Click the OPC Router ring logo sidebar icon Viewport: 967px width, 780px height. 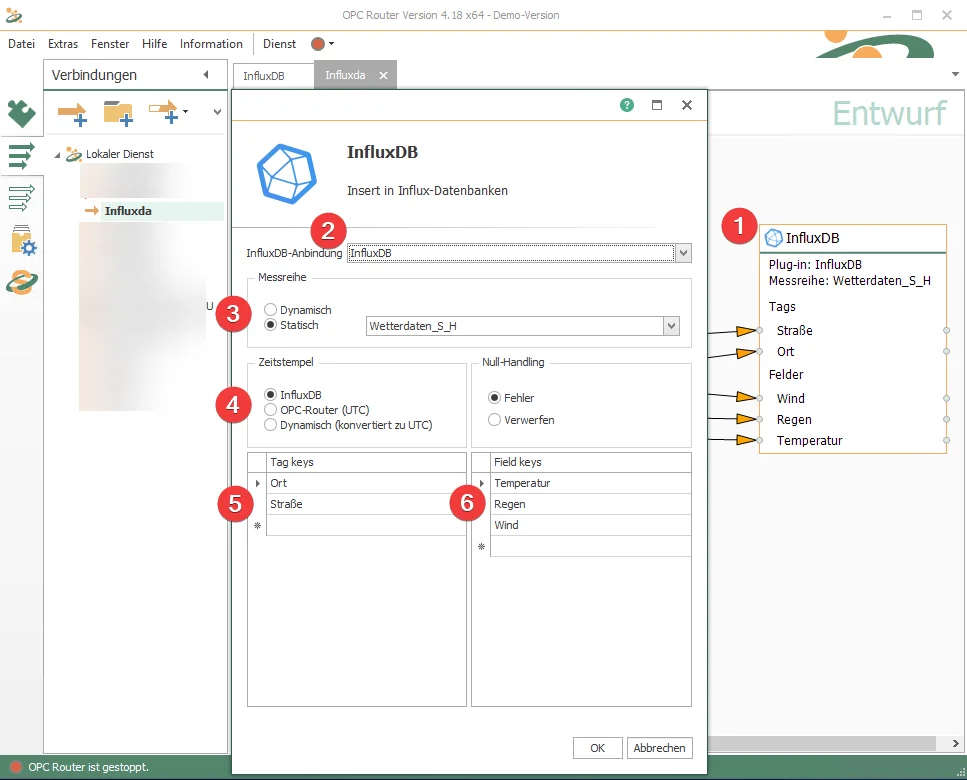(22, 282)
